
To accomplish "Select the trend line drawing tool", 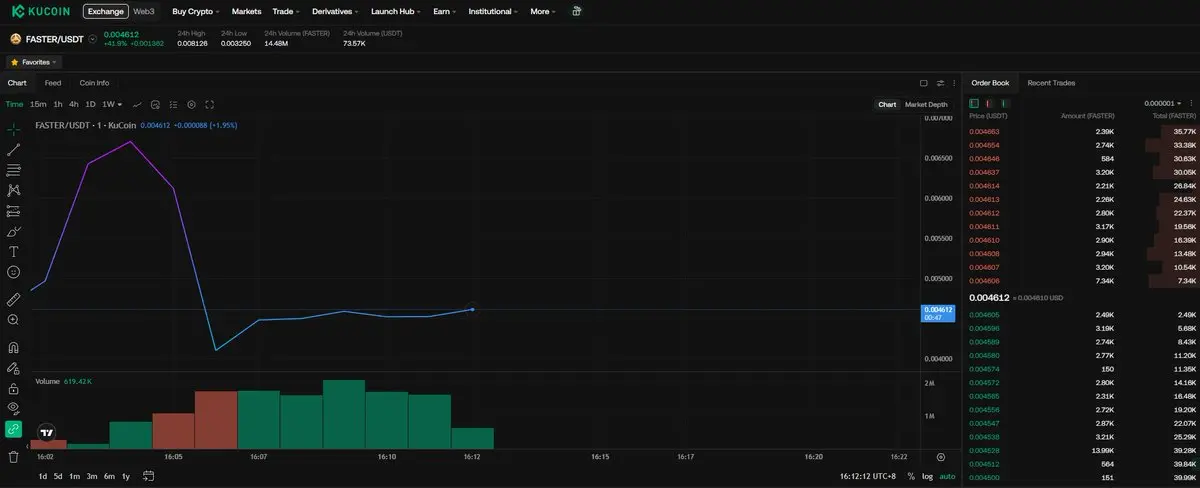I will pyautogui.click(x=14, y=150).
